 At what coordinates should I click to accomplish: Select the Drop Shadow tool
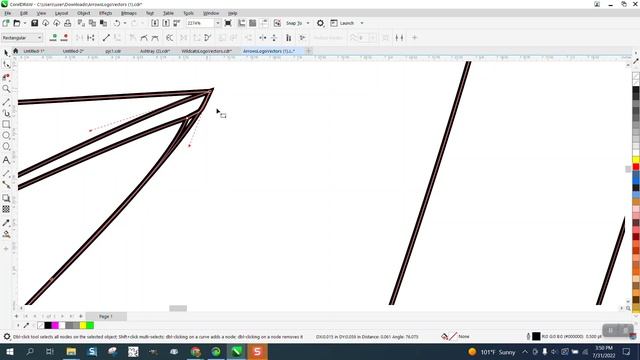(x=6, y=198)
